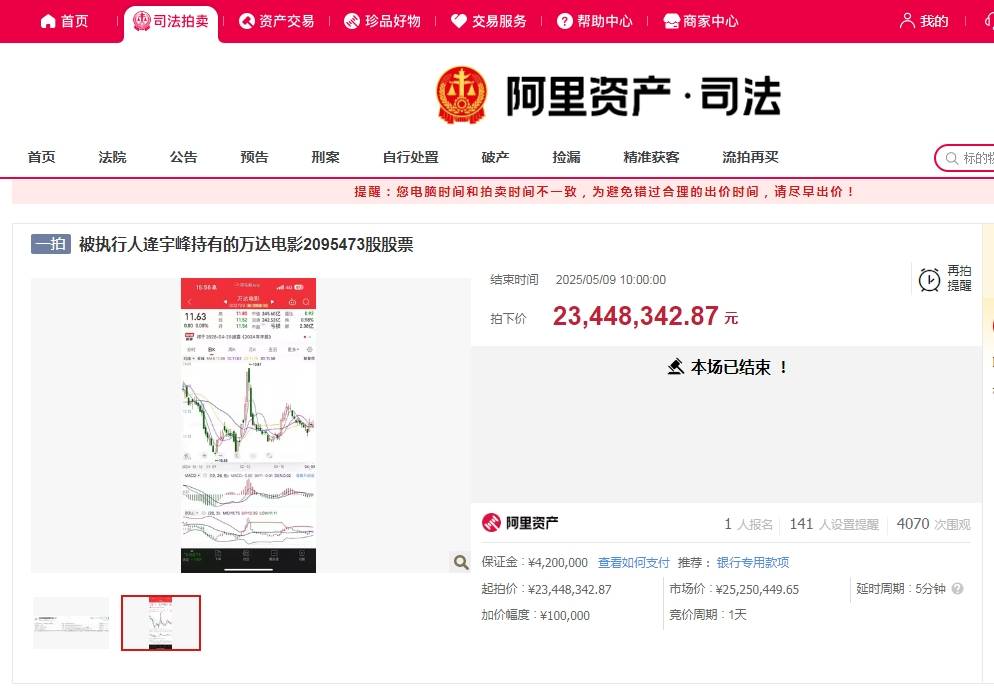Click the large stock chart preview image
Viewport: 994px width, 694px height.
[x=248, y=425]
